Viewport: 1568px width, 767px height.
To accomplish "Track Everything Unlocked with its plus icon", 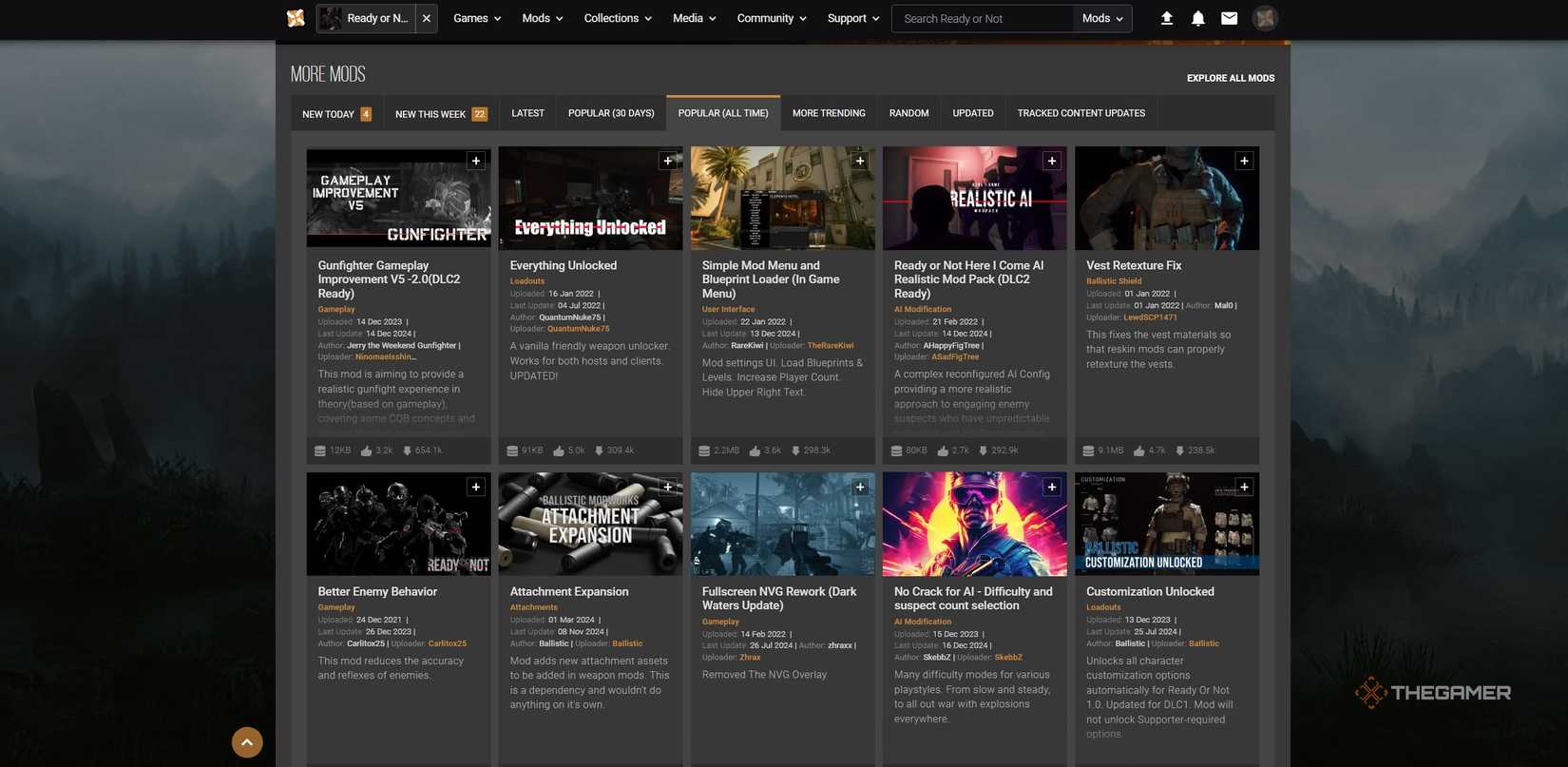I will (x=668, y=161).
